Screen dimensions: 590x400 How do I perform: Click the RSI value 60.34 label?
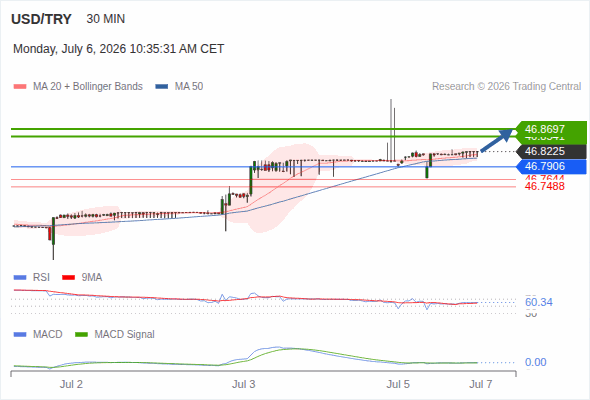pyautogui.click(x=539, y=302)
